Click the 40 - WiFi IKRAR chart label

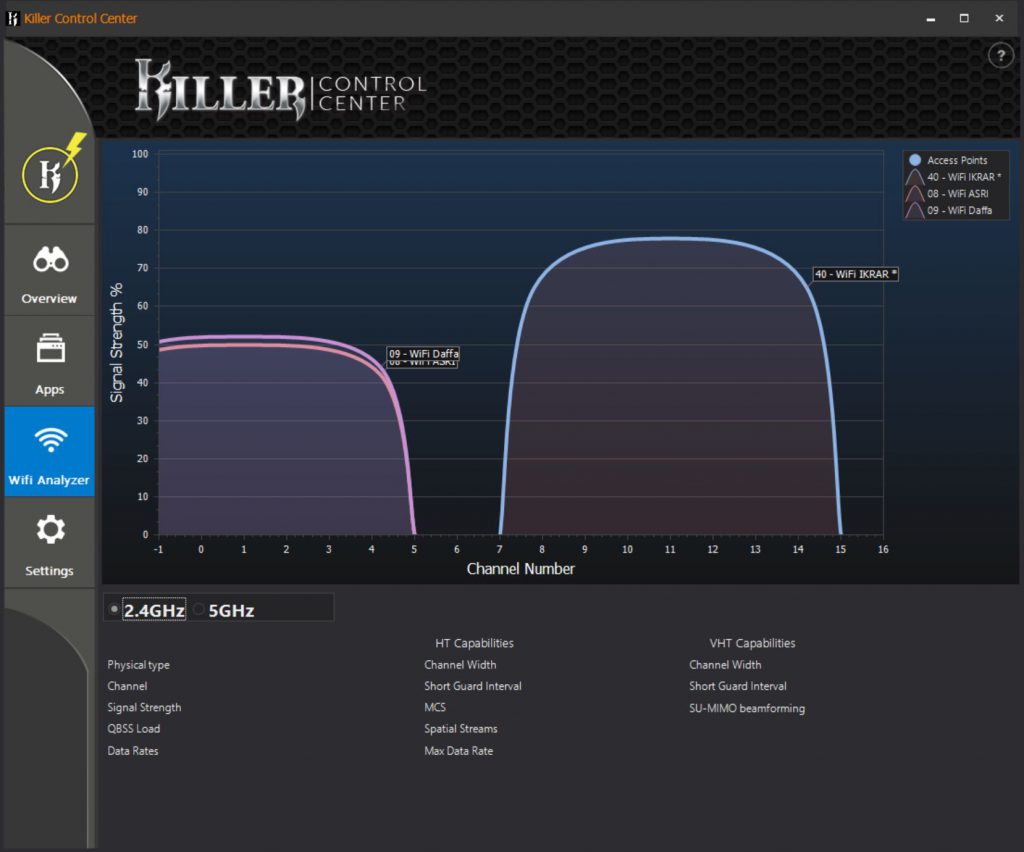click(855, 274)
